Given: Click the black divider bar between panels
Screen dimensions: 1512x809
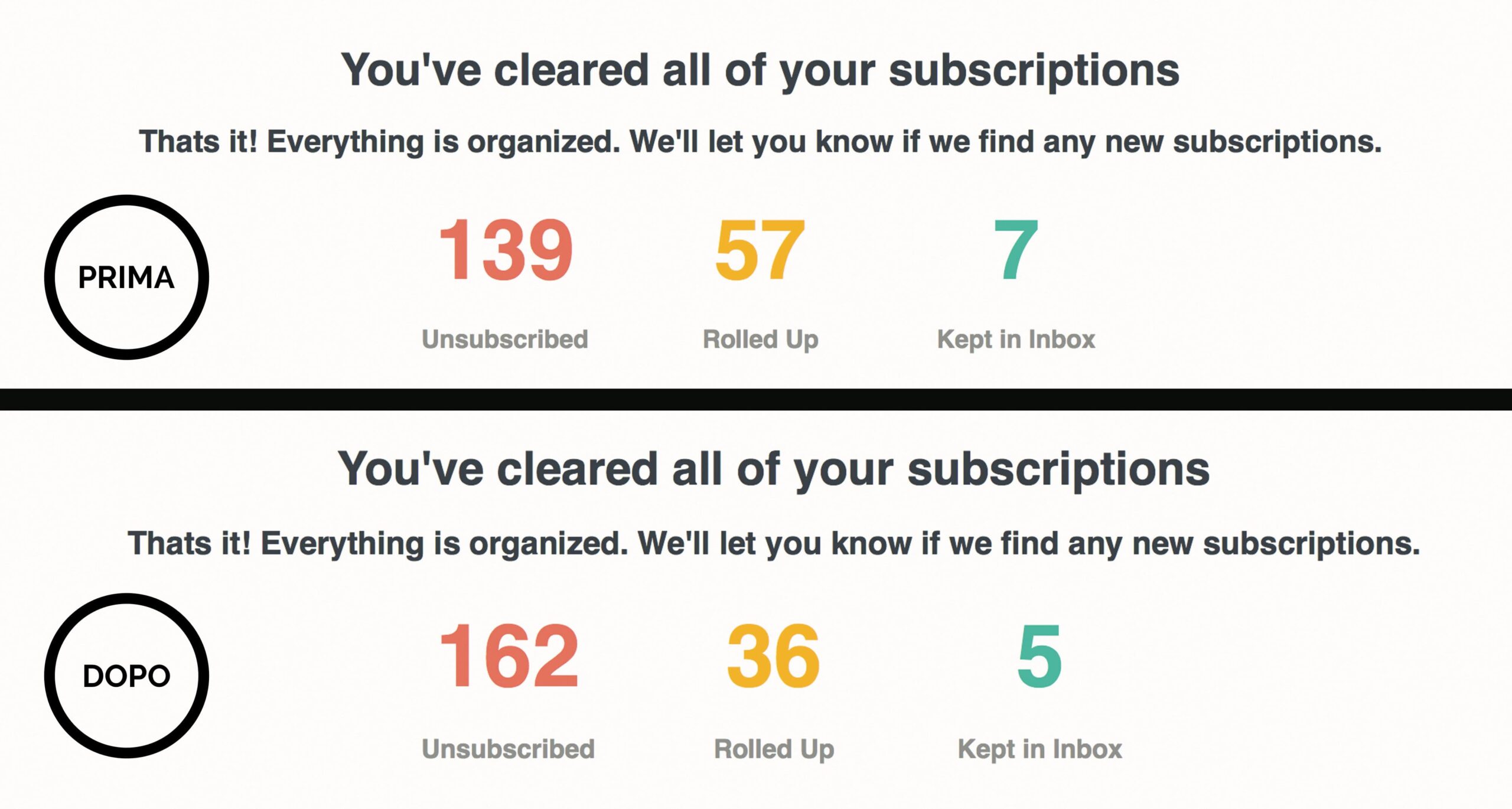Looking at the screenshot, I should click(x=756, y=399).
